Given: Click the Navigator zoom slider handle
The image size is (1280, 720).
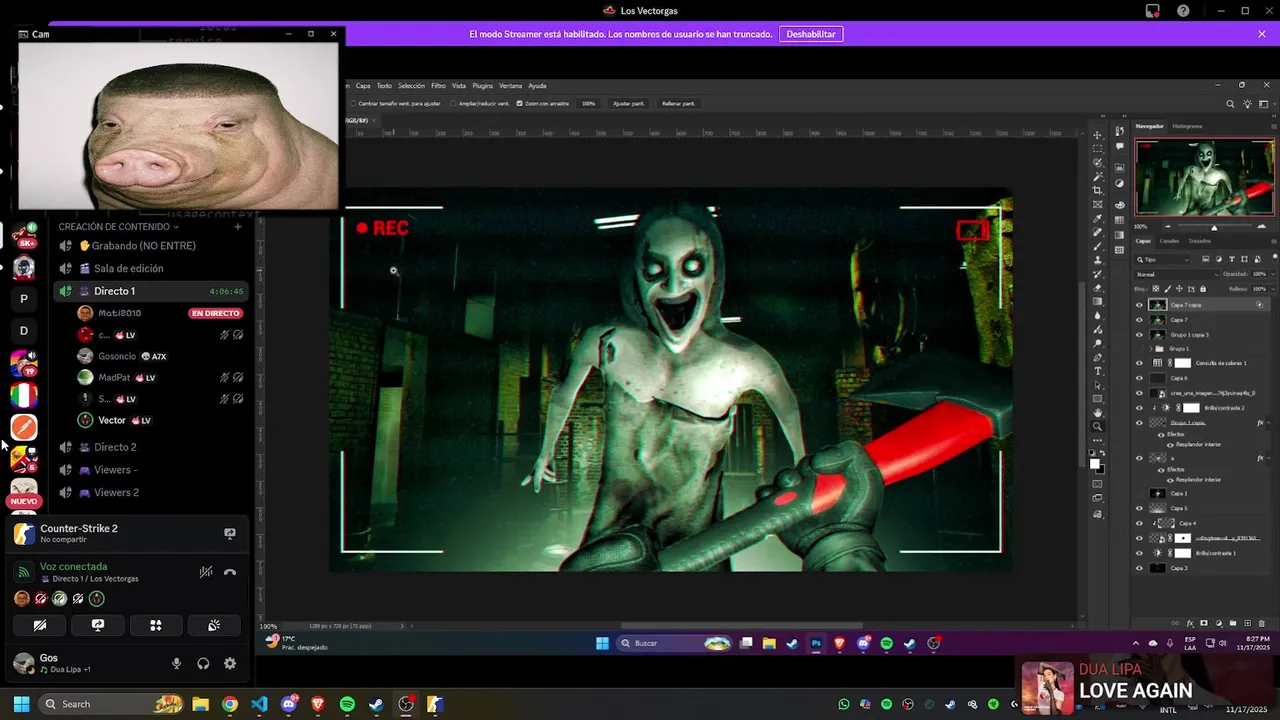Looking at the screenshot, I should pyautogui.click(x=1214, y=227).
